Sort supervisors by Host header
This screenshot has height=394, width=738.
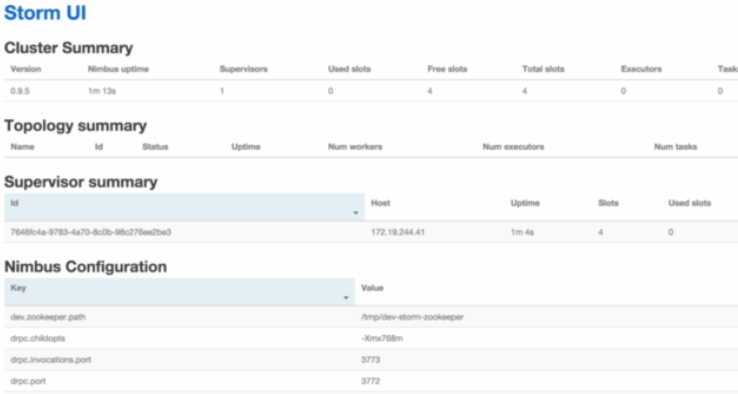click(380, 203)
